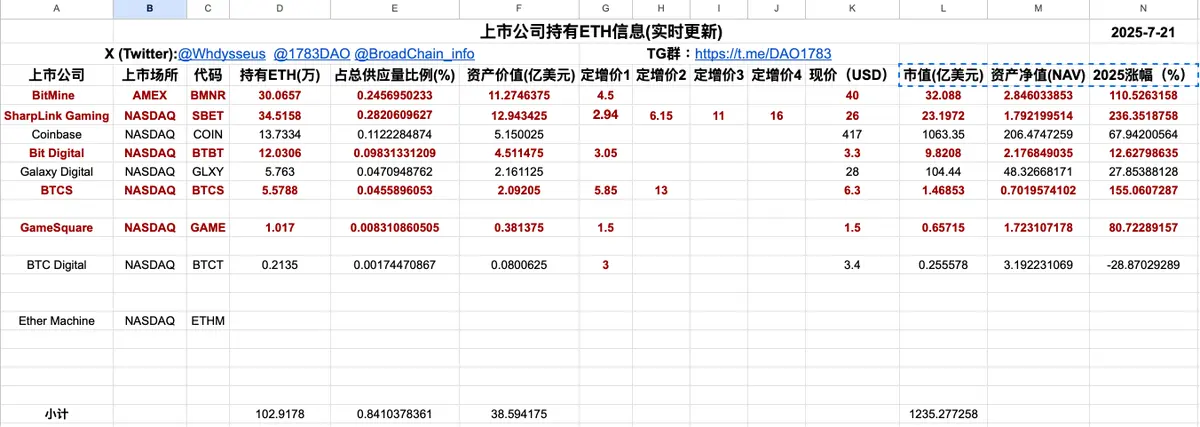Select Coinbase ETH holdings 13.7334

[279, 134]
